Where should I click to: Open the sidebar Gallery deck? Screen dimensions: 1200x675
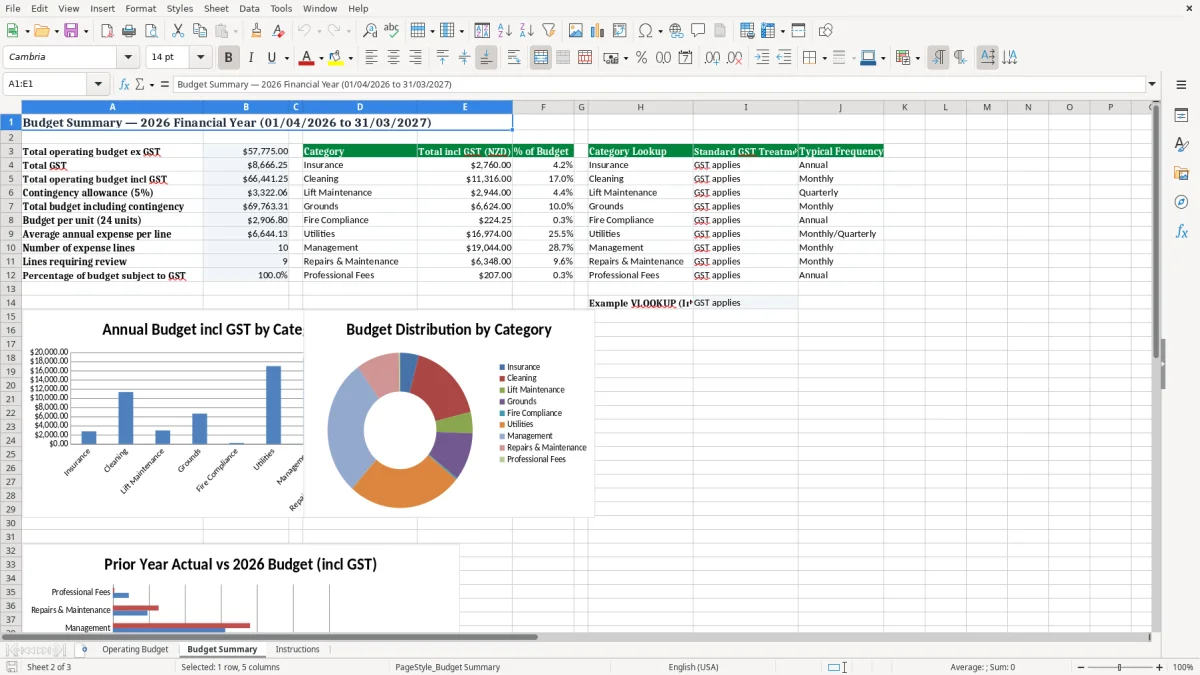(x=1181, y=173)
